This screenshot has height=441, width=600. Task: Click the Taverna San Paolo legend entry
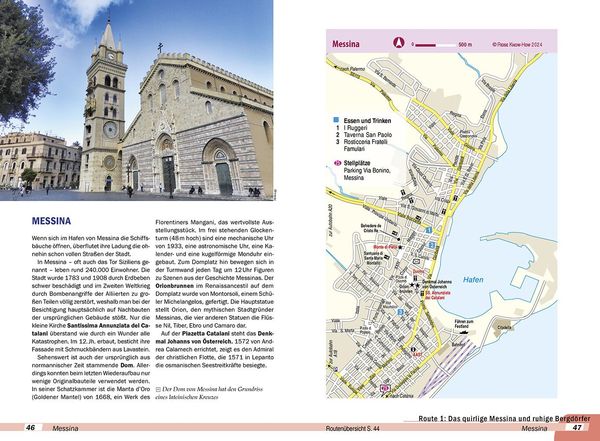[368, 135]
